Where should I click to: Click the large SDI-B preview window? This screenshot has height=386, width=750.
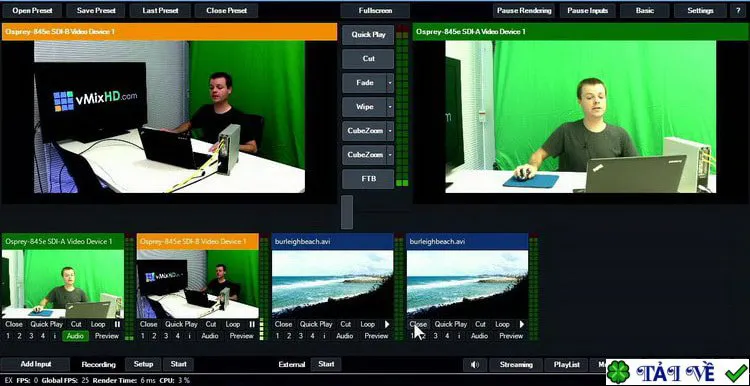point(169,117)
